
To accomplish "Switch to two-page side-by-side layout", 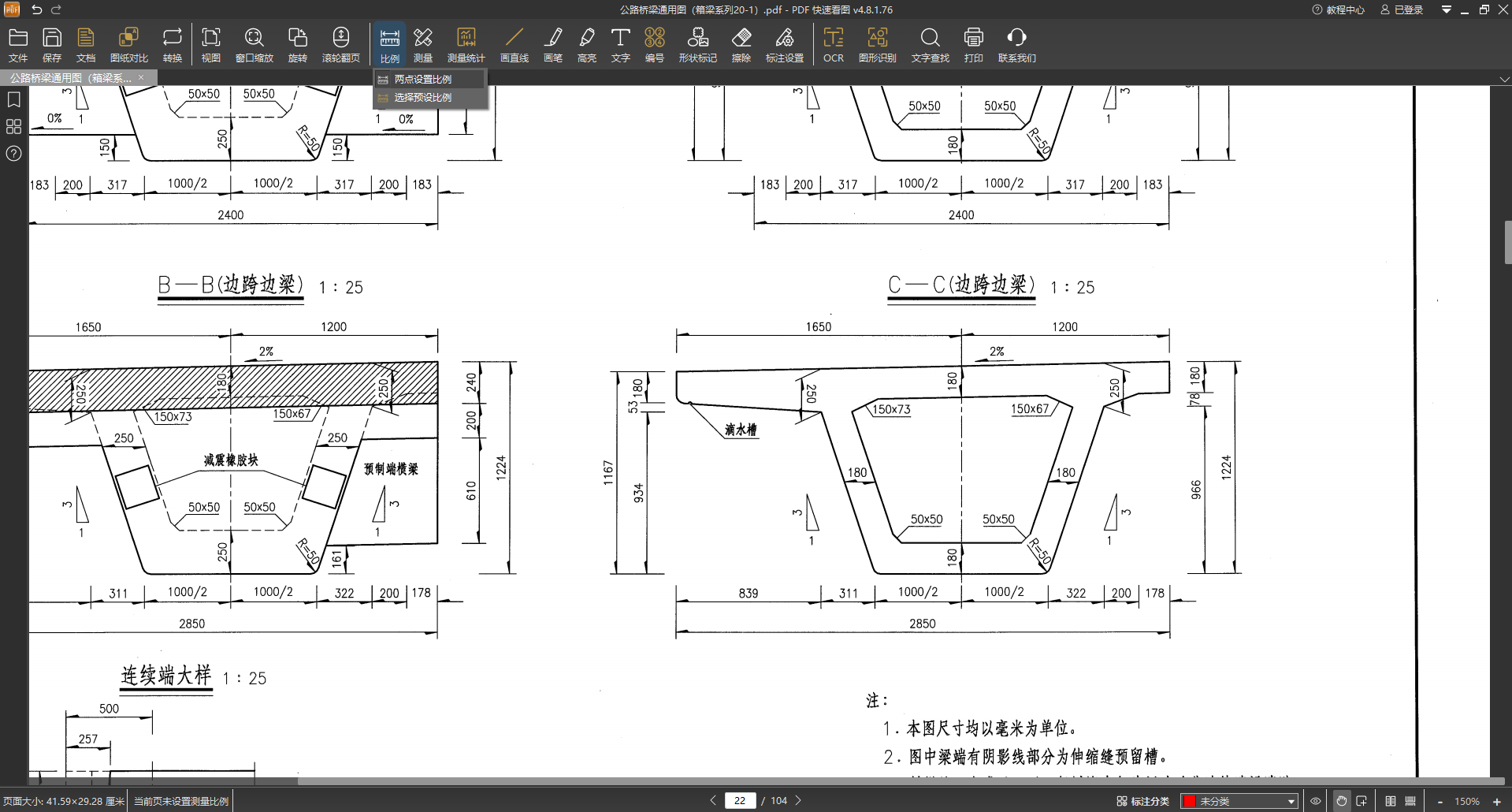I will click(x=1391, y=801).
